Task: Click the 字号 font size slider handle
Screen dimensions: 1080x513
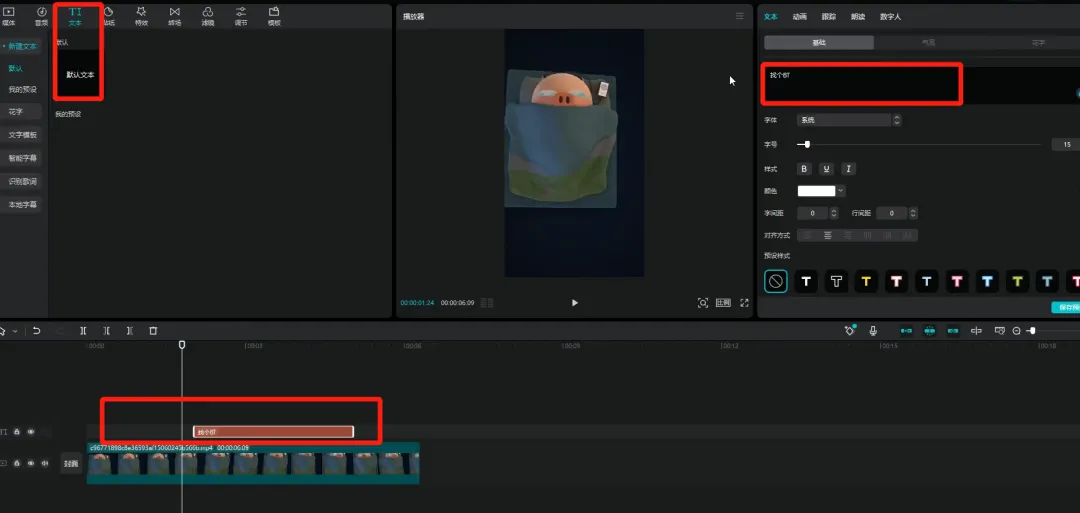Action: pos(807,145)
